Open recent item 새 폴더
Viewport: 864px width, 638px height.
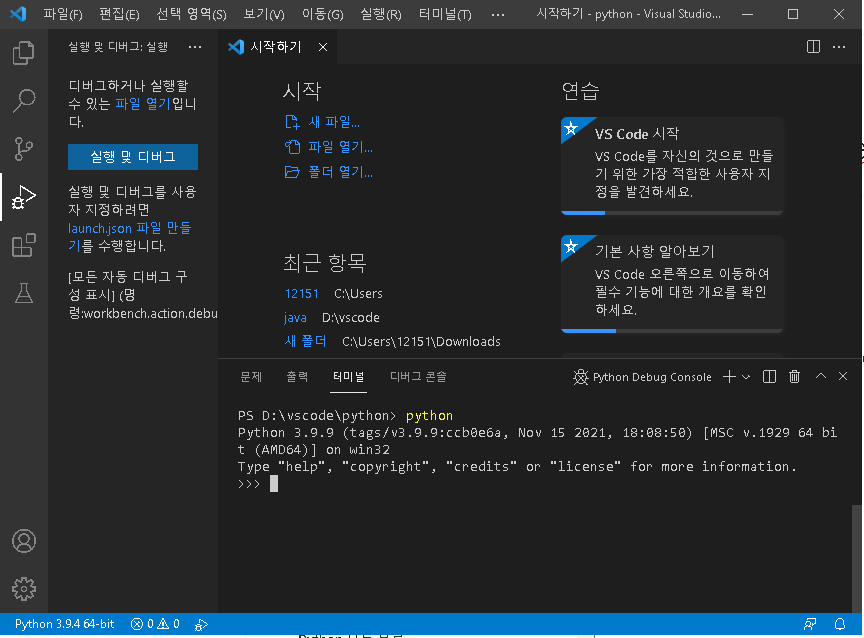[x=306, y=341]
